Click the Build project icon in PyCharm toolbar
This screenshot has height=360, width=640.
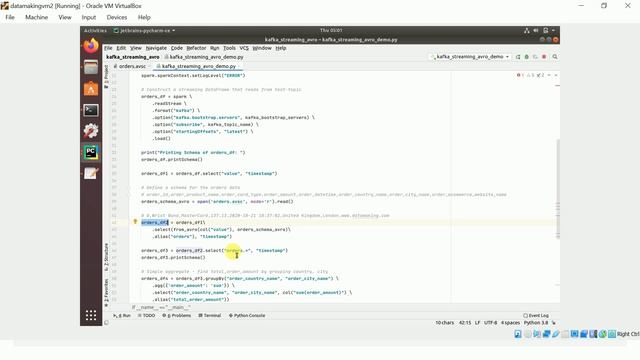[x=518, y=57]
